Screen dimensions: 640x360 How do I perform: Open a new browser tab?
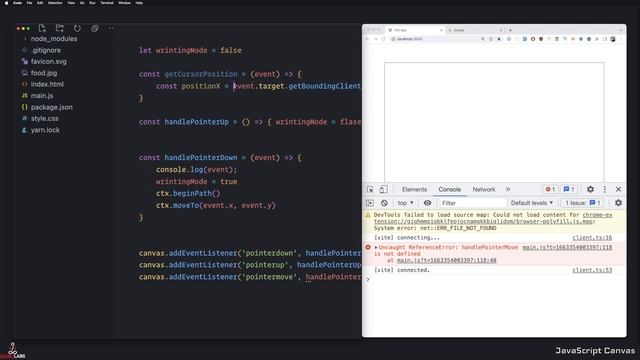[510, 30]
